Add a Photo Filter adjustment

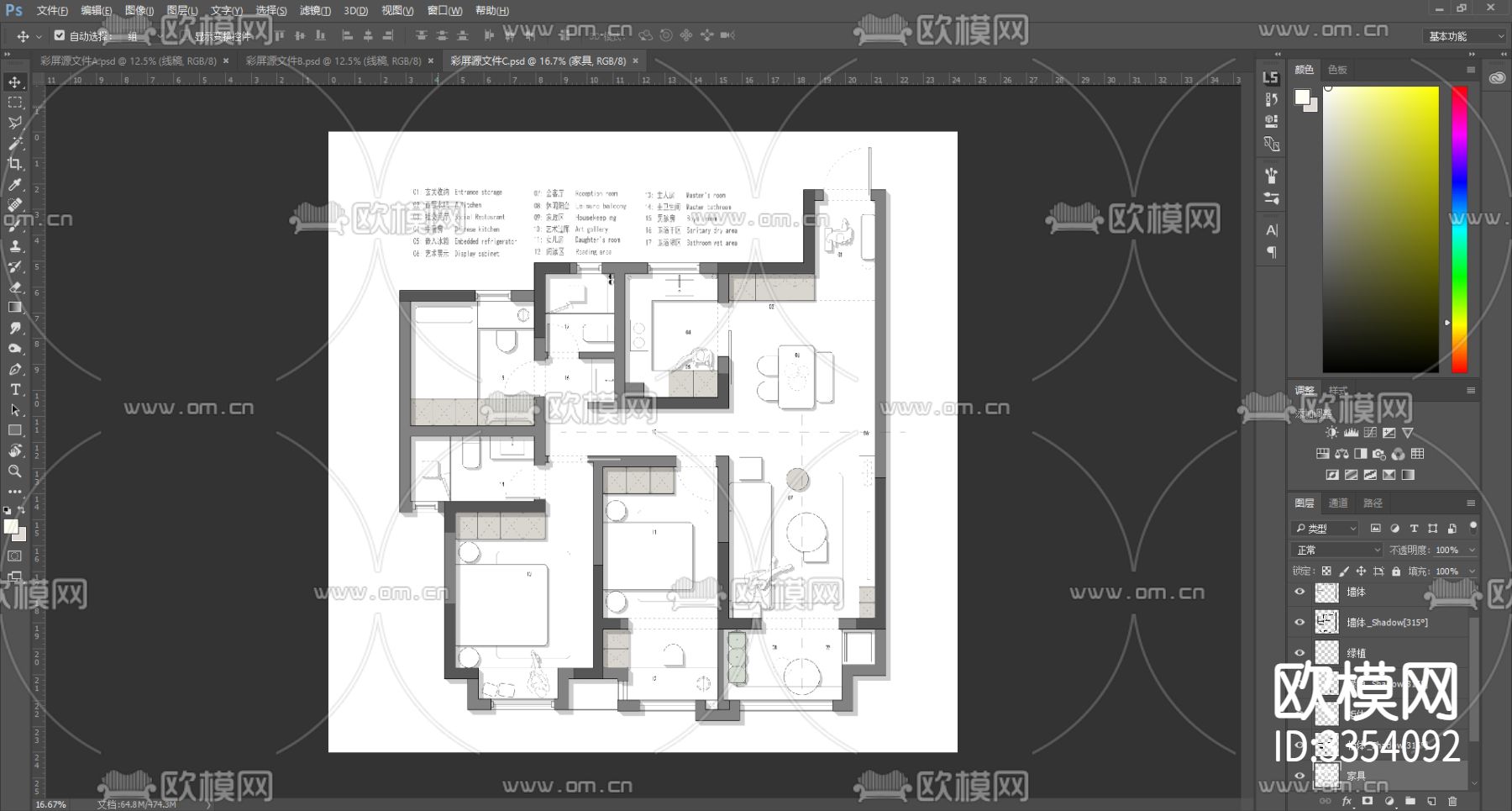tap(1379, 454)
